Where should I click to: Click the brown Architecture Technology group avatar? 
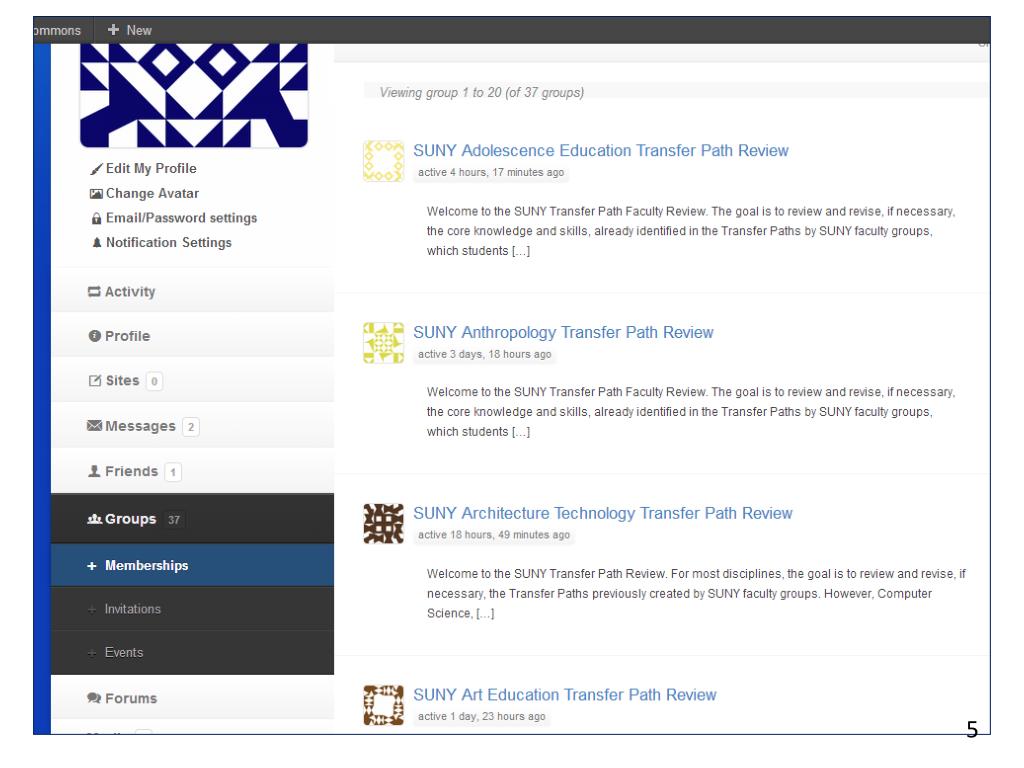(383, 524)
